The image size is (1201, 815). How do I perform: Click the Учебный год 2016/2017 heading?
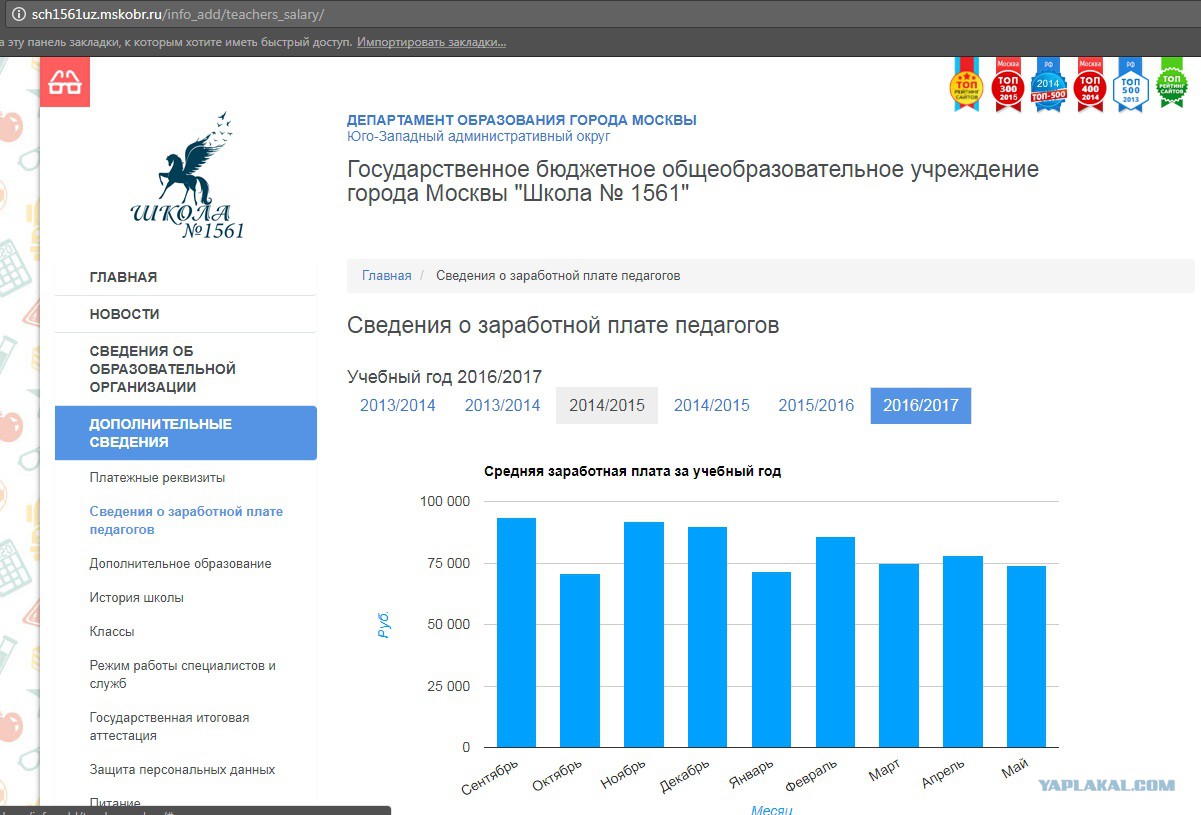click(444, 377)
